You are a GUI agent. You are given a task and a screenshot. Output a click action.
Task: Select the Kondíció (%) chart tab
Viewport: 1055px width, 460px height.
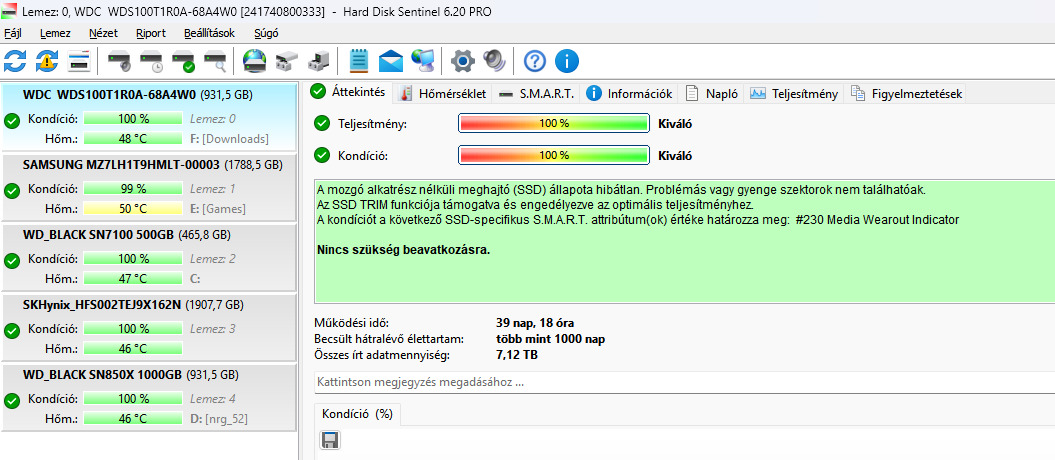coord(357,414)
